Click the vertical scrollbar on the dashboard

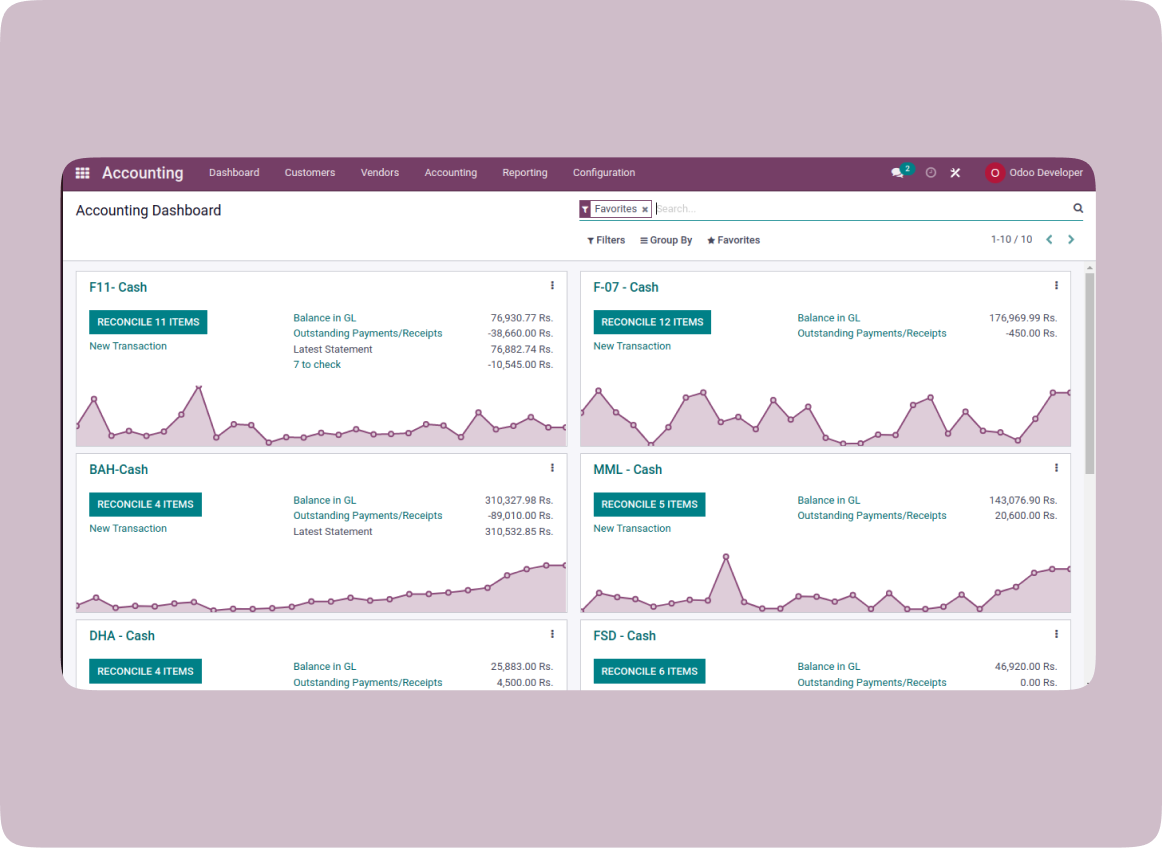[x=1089, y=372]
